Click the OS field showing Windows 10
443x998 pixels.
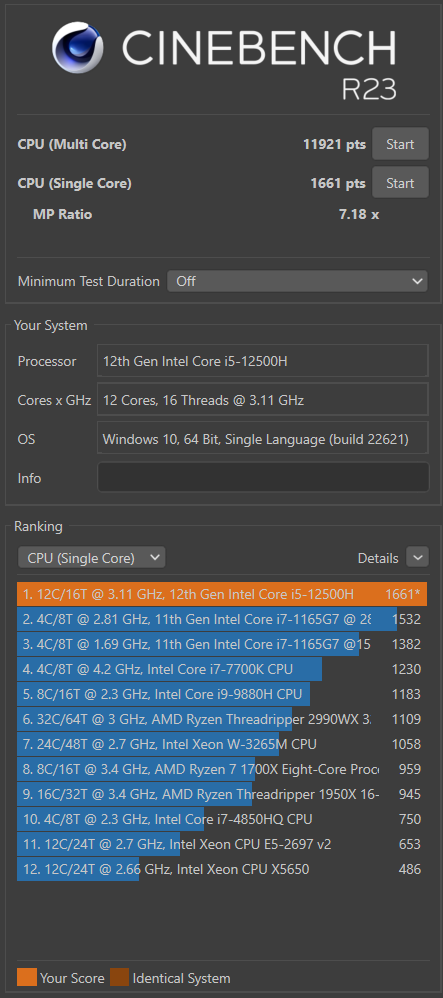(263, 439)
